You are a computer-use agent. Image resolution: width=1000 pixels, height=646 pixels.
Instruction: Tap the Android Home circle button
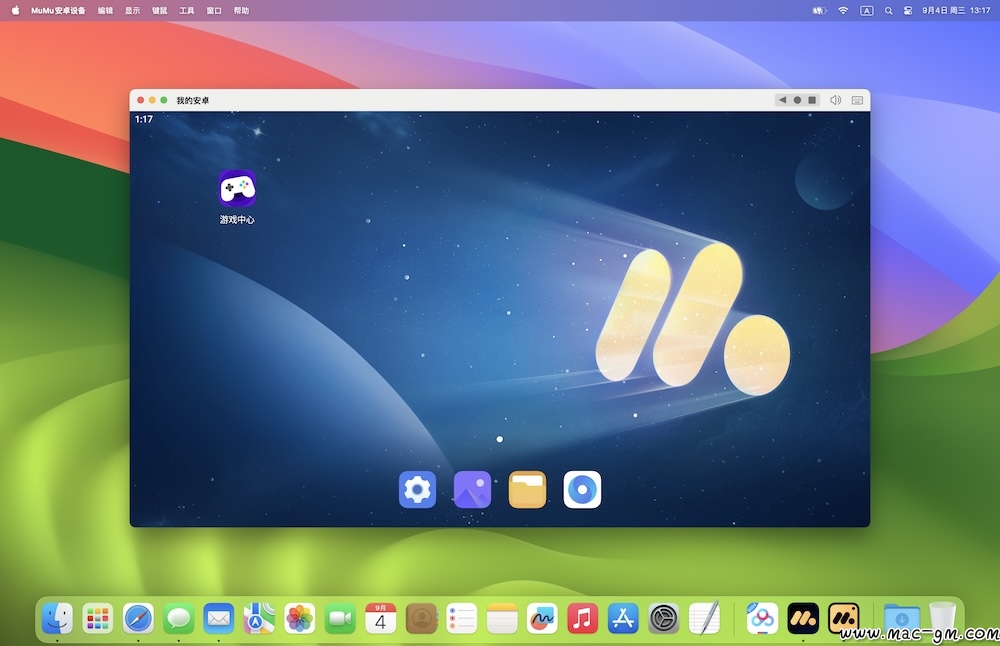pyautogui.click(x=797, y=100)
